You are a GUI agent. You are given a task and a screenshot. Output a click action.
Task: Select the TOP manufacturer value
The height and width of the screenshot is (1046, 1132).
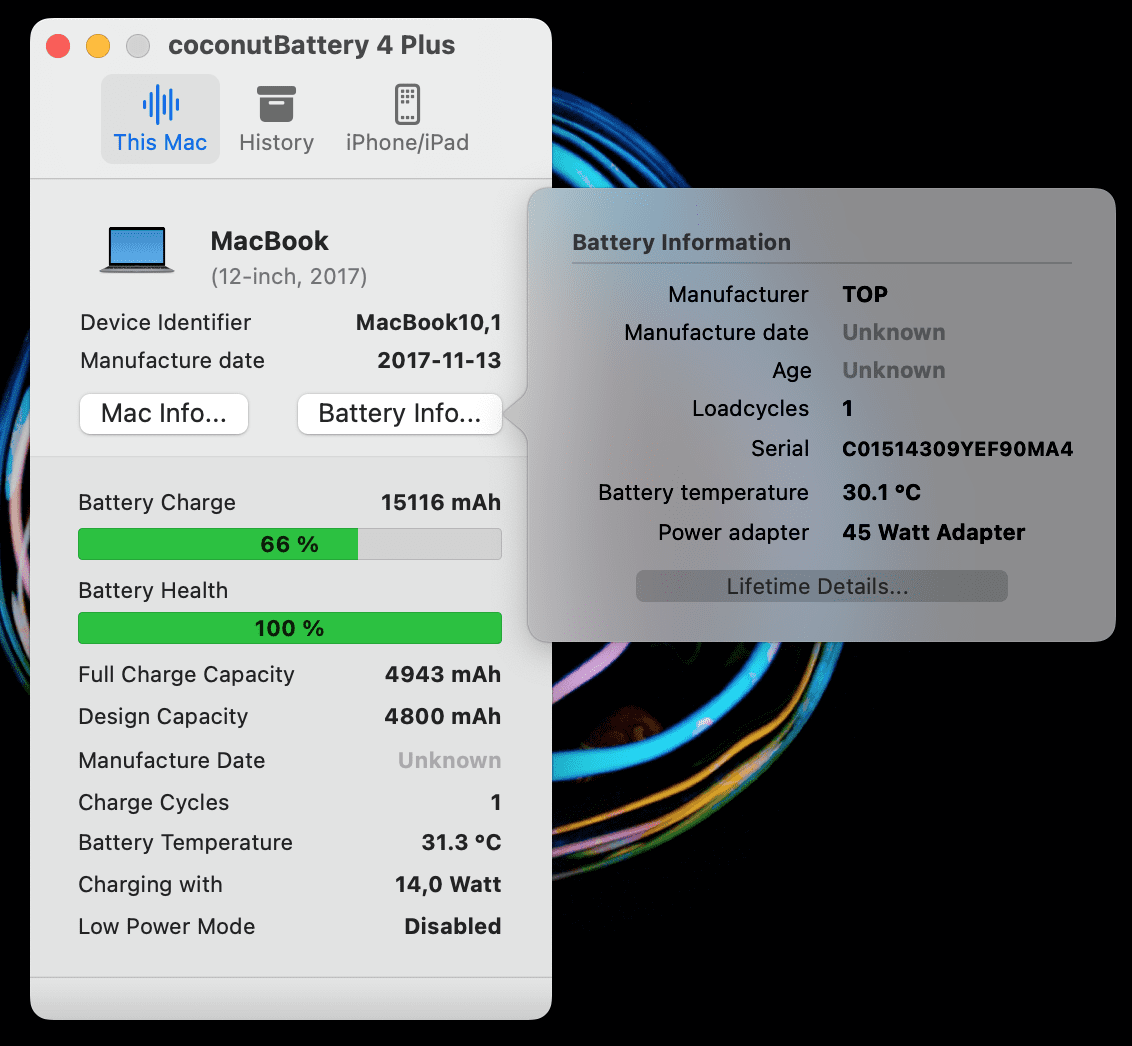coord(865,295)
